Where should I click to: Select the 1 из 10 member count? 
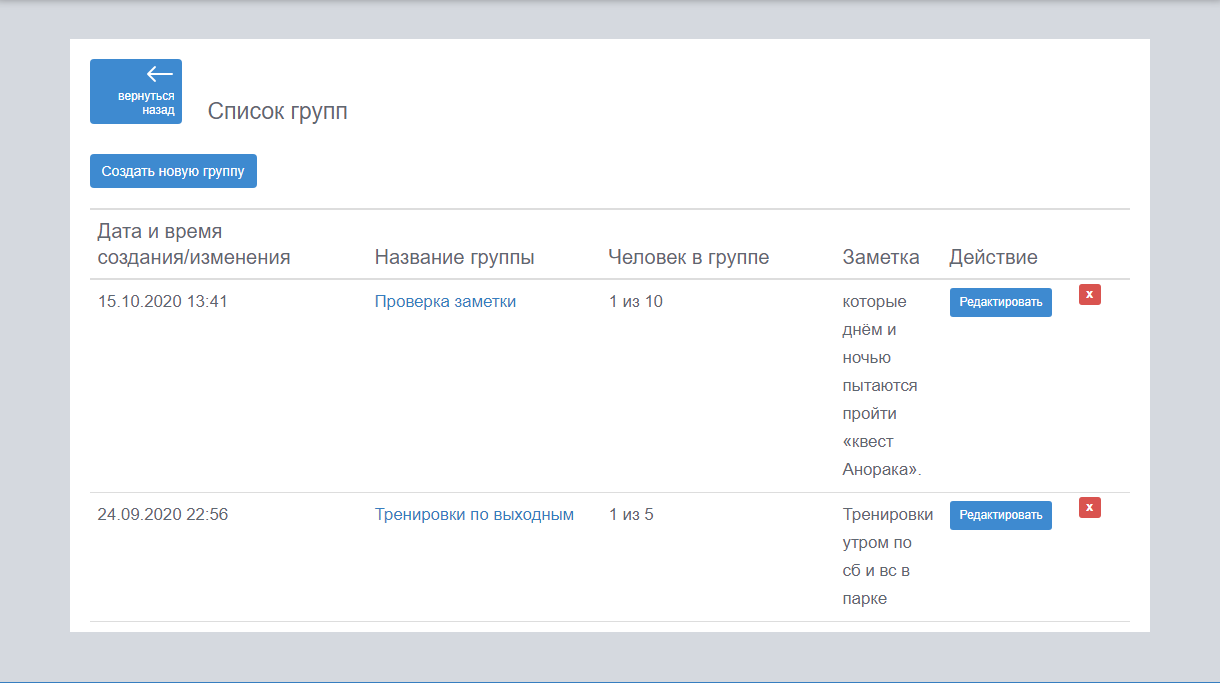[x=635, y=301]
